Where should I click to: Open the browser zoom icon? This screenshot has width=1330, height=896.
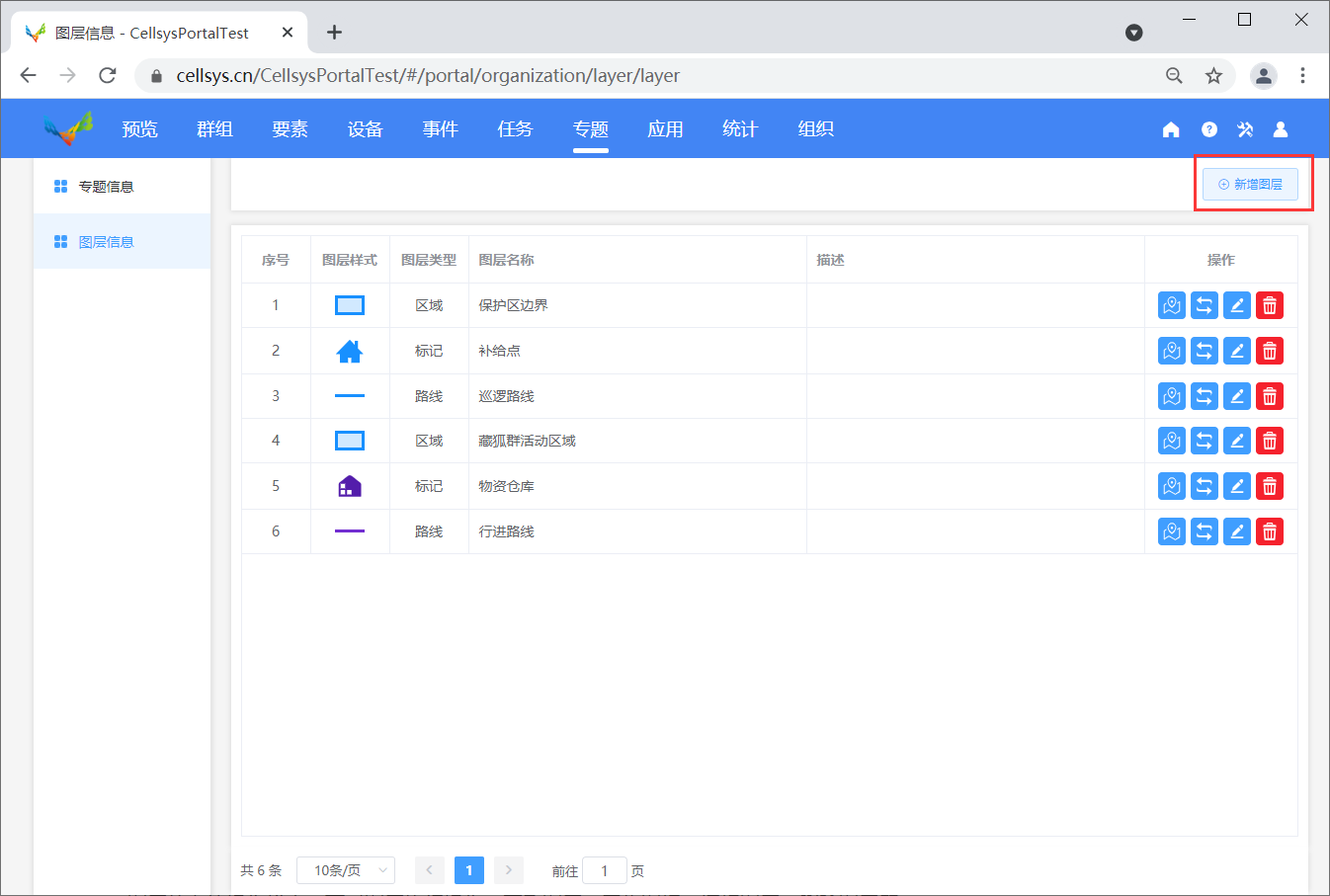click(x=1174, y=76)
